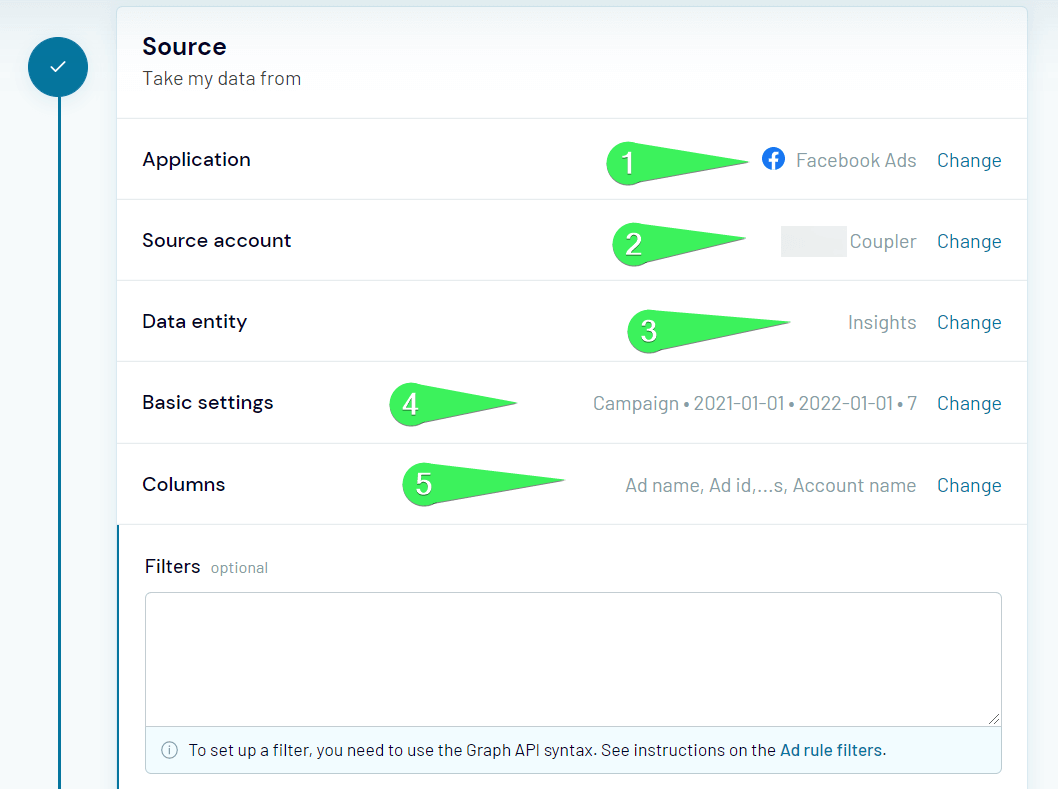Click green annotation marker number 2
This screenshot has width=1058, height=789.
coord(678,244)
